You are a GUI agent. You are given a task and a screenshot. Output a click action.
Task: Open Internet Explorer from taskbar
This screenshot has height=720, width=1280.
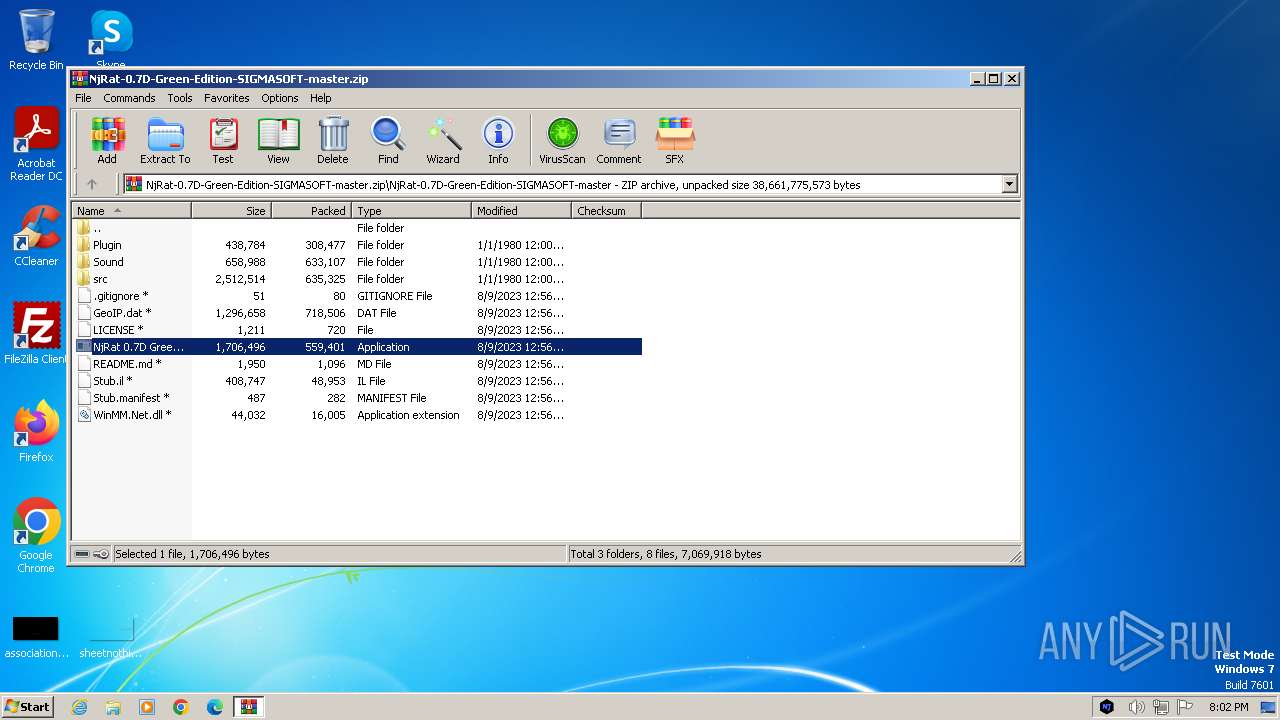click(79, 707)
